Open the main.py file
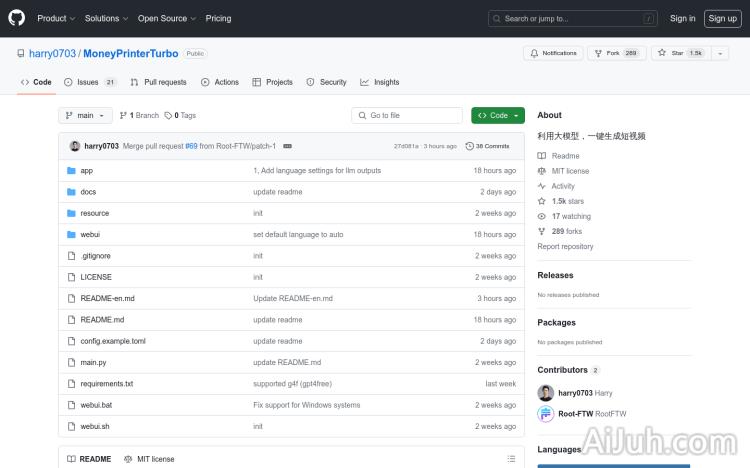750x468 pixels. coord(93,362)
